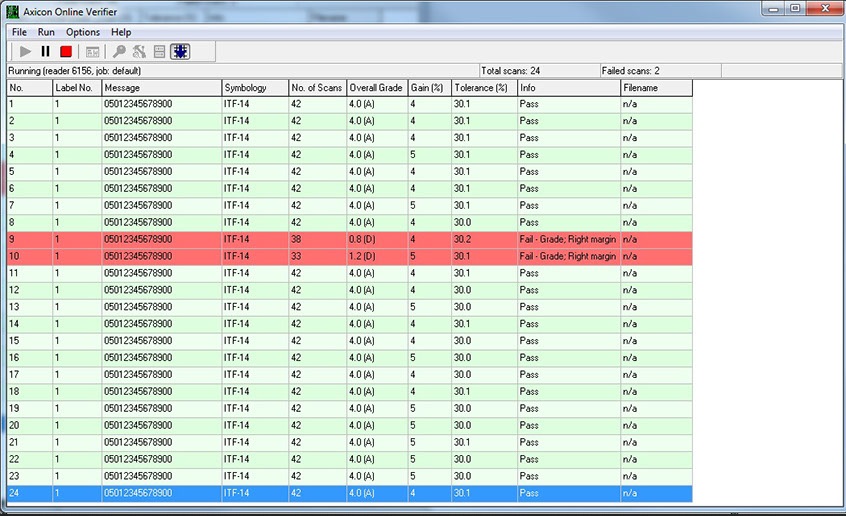846x516 pixels.
Task: Click the Pass cell in row 22
Action: (x=569, y=459)
